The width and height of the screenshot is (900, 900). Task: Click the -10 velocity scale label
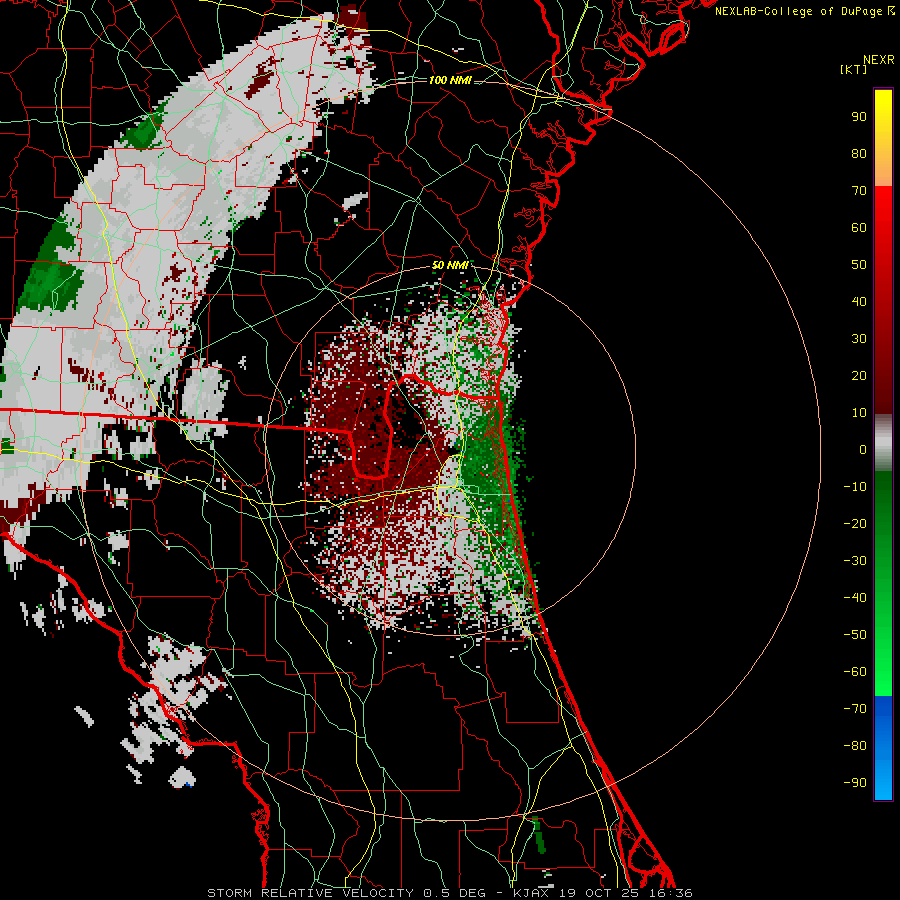pyautogui.click(x=855, y=487)
